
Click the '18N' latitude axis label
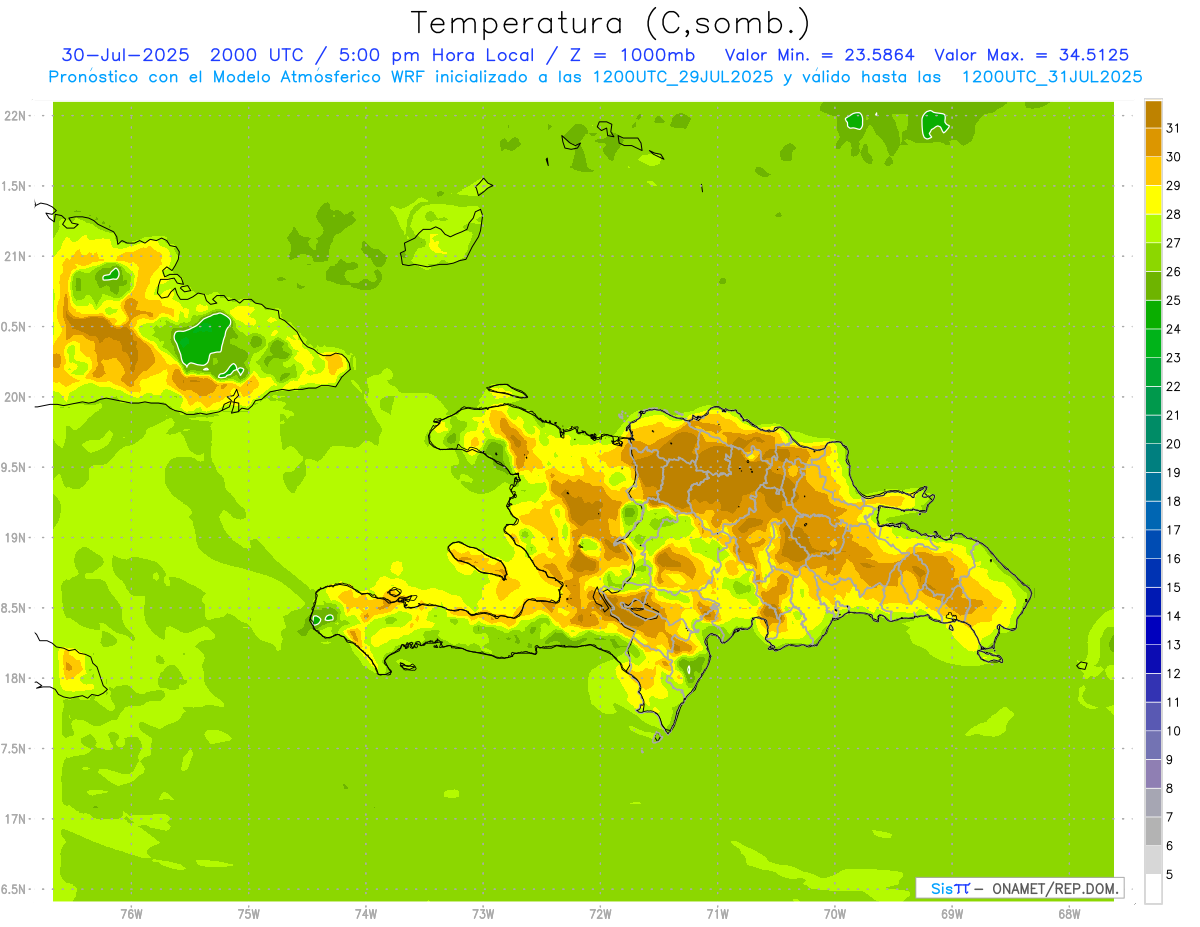[15, 679]
